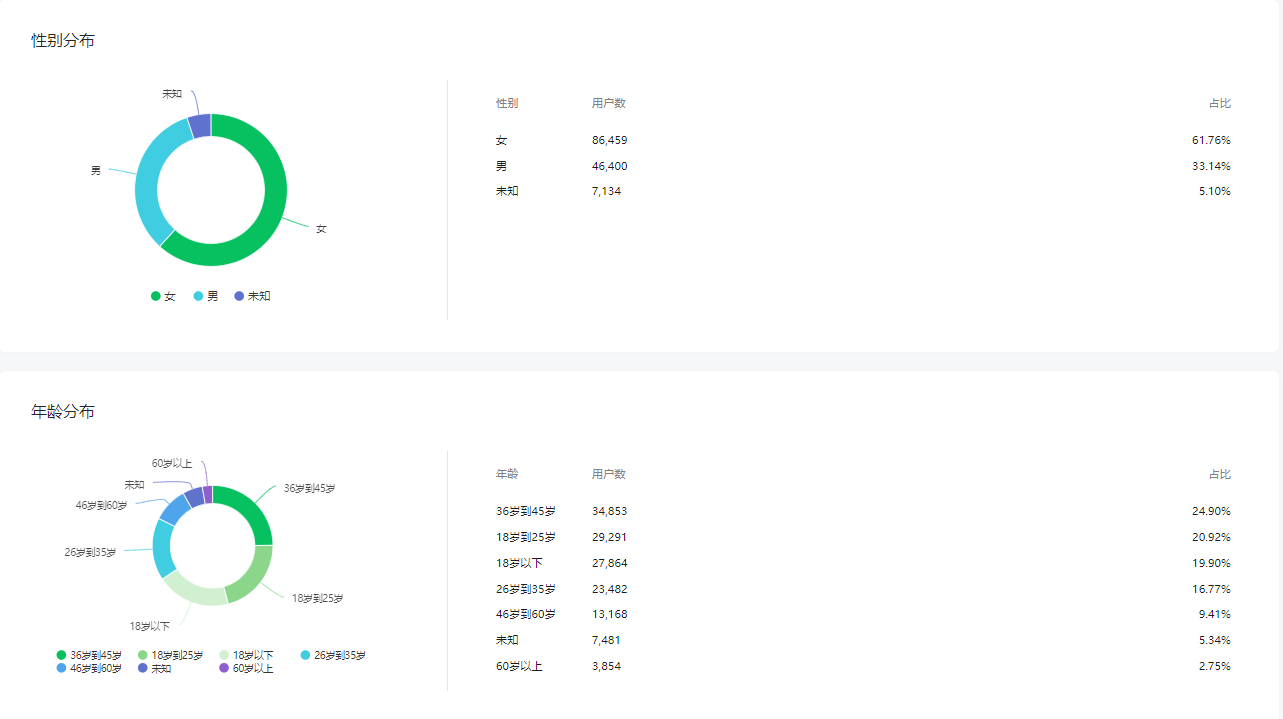Toggle 26岁到35岁 legend item in age chart
The image size is (1283, 719).
(333, 655)
